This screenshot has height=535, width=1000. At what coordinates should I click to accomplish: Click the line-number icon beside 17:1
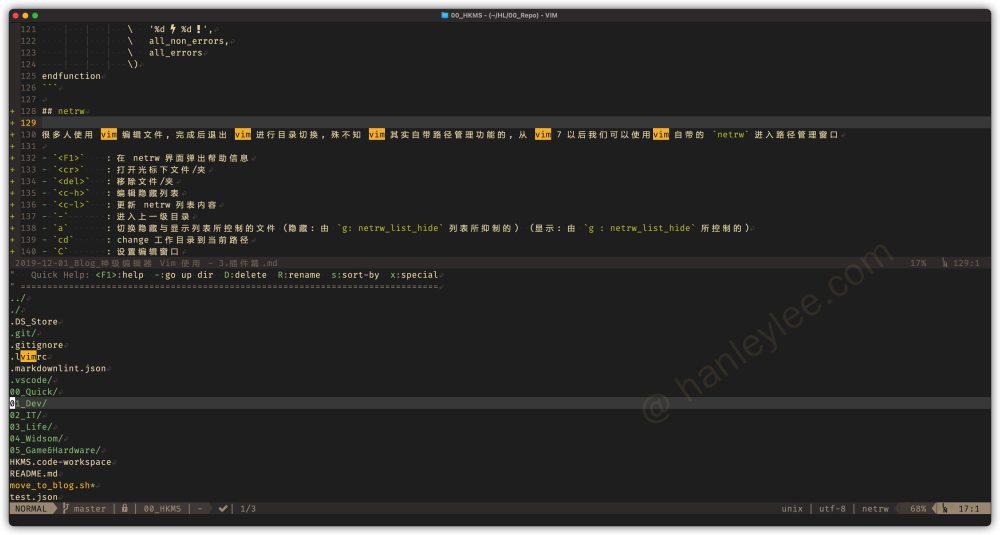(945, 508)
